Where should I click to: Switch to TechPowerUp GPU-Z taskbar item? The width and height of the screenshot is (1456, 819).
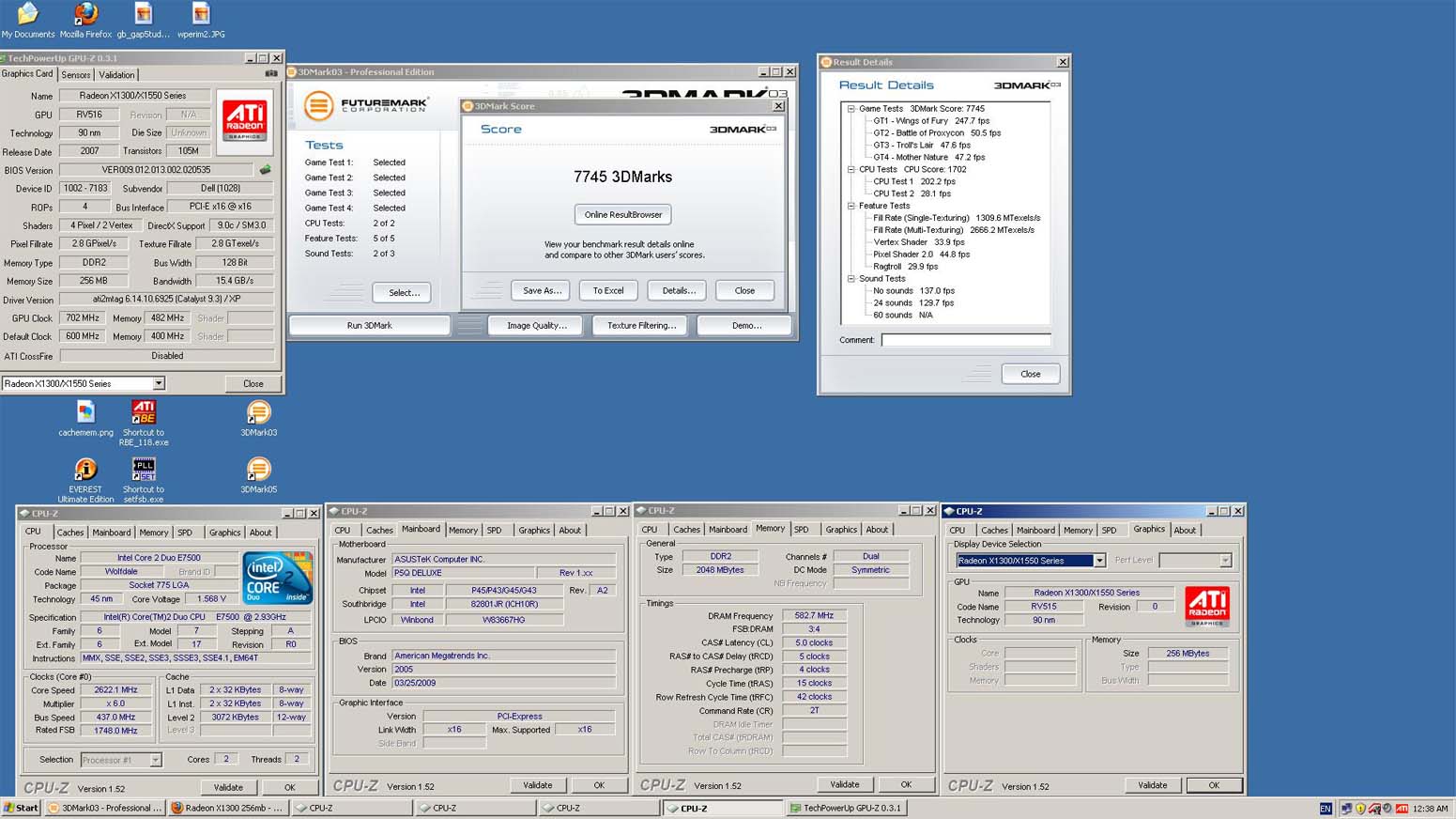(846, 808)
